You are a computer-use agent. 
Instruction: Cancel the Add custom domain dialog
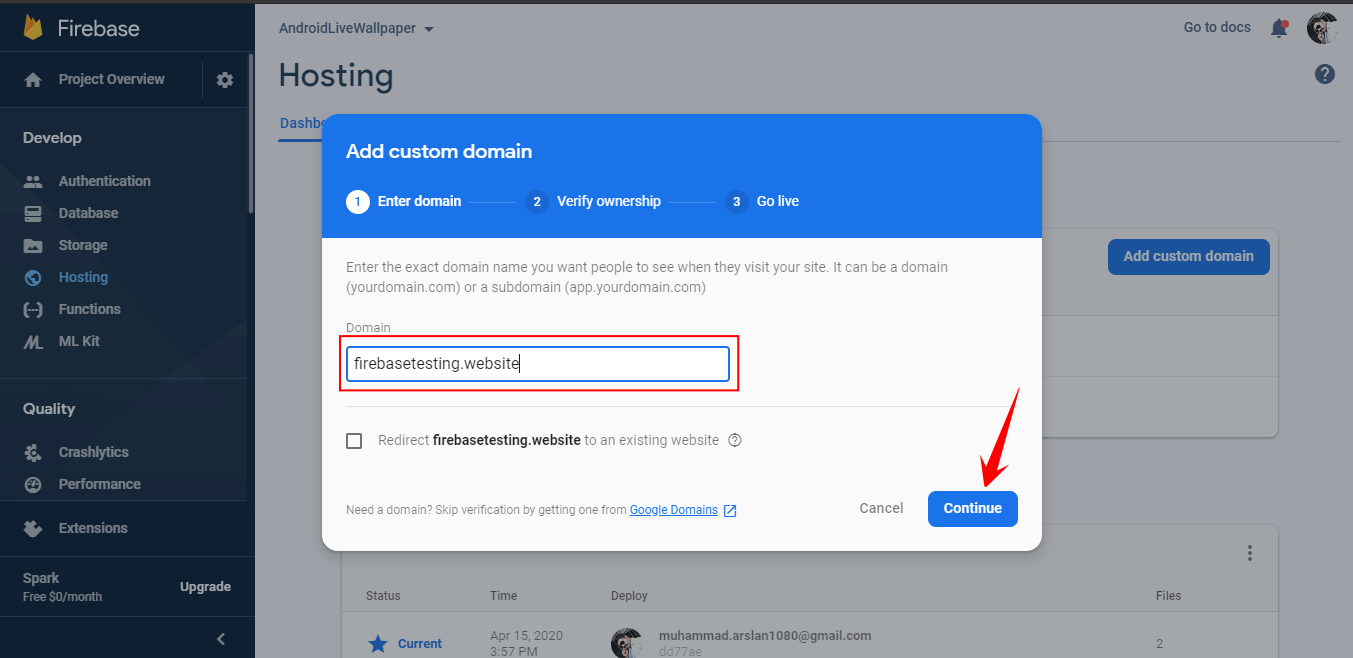881,509
